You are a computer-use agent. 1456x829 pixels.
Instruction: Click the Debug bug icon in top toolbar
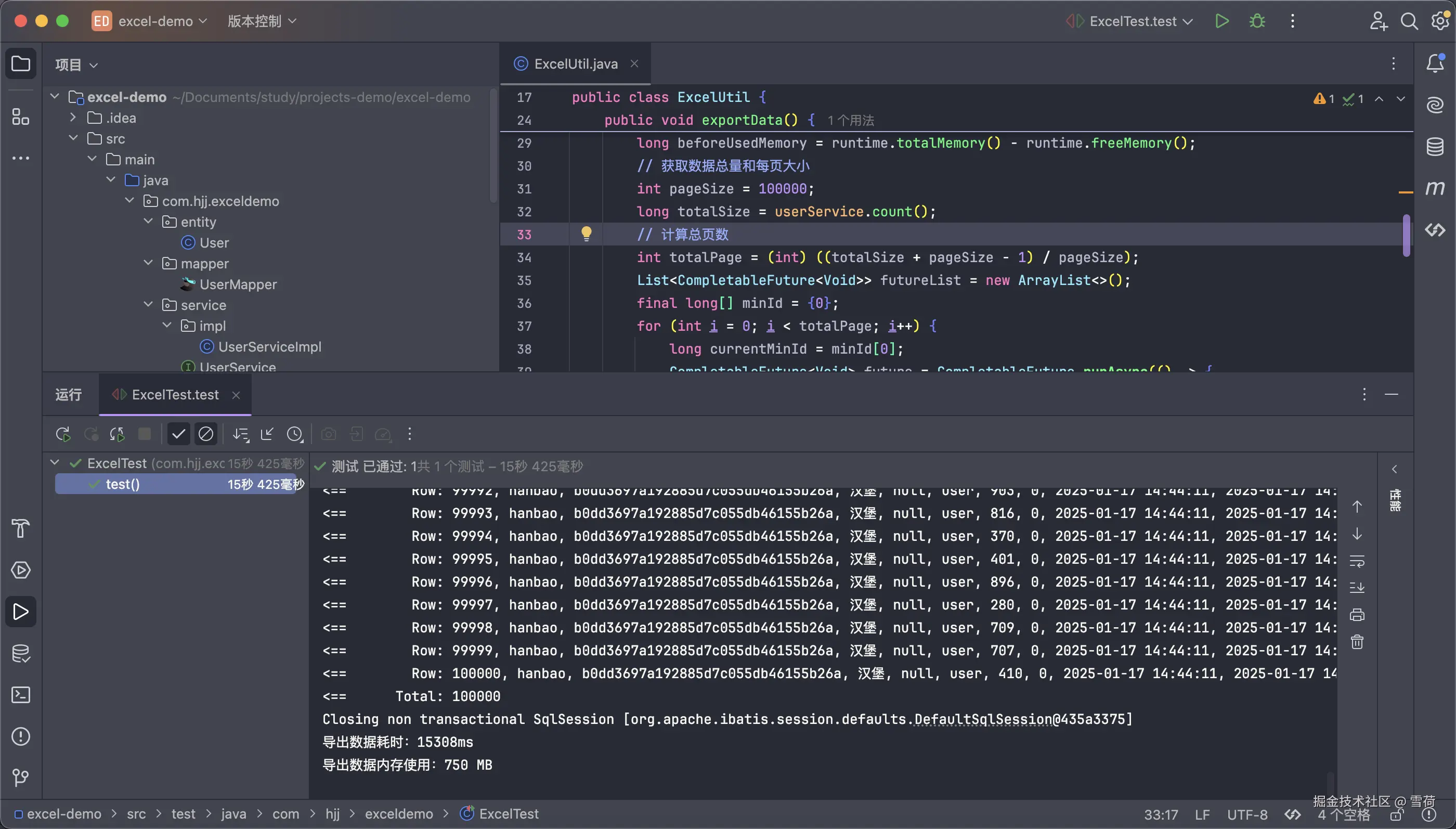(1257, 21)
